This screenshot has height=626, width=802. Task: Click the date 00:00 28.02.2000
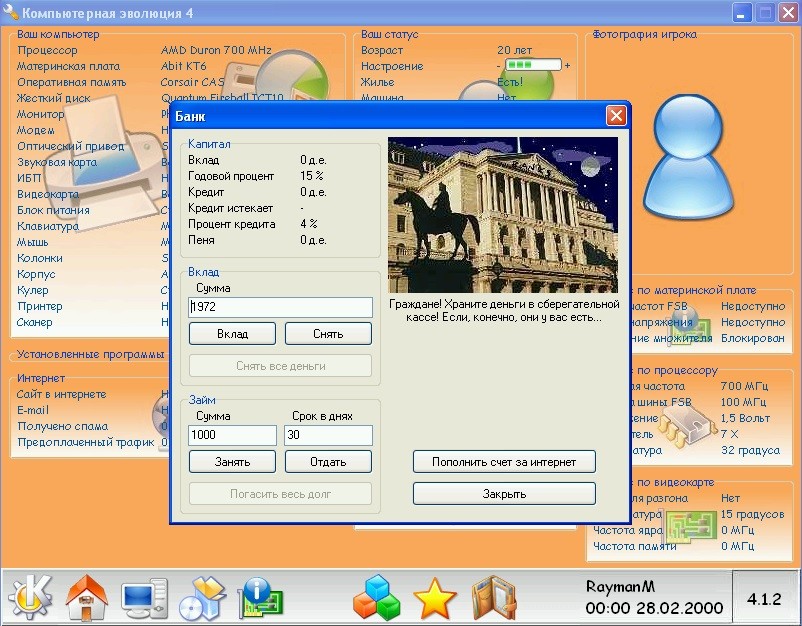[x=654, y=608]
